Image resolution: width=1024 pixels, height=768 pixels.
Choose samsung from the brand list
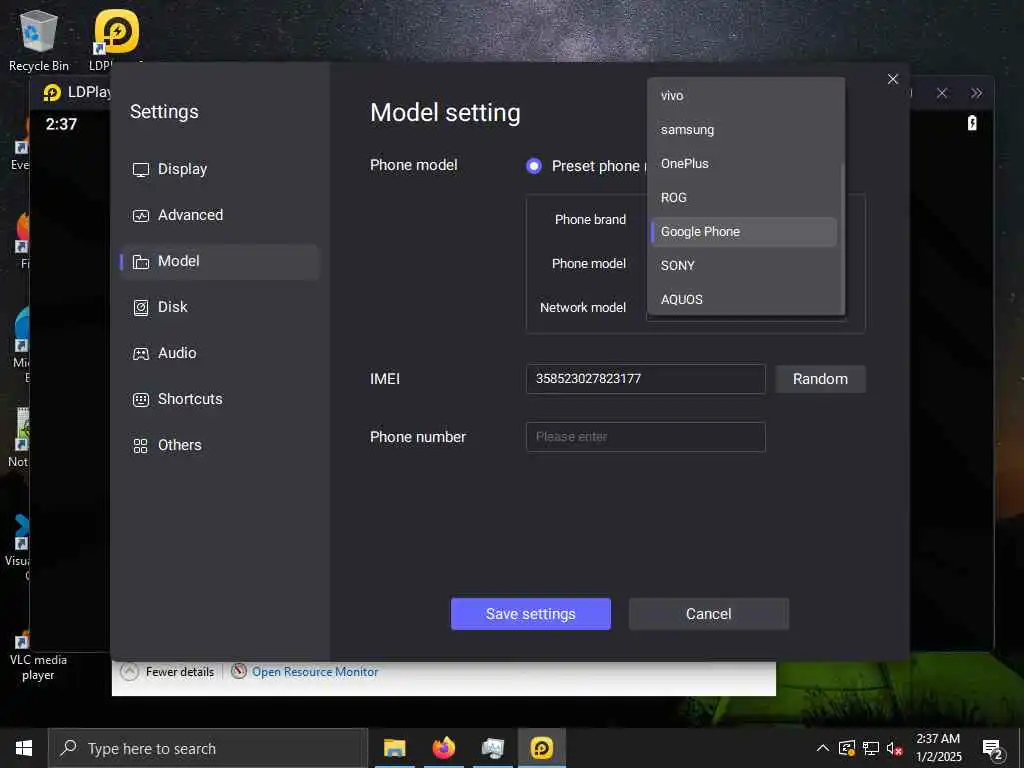(745, 130)
